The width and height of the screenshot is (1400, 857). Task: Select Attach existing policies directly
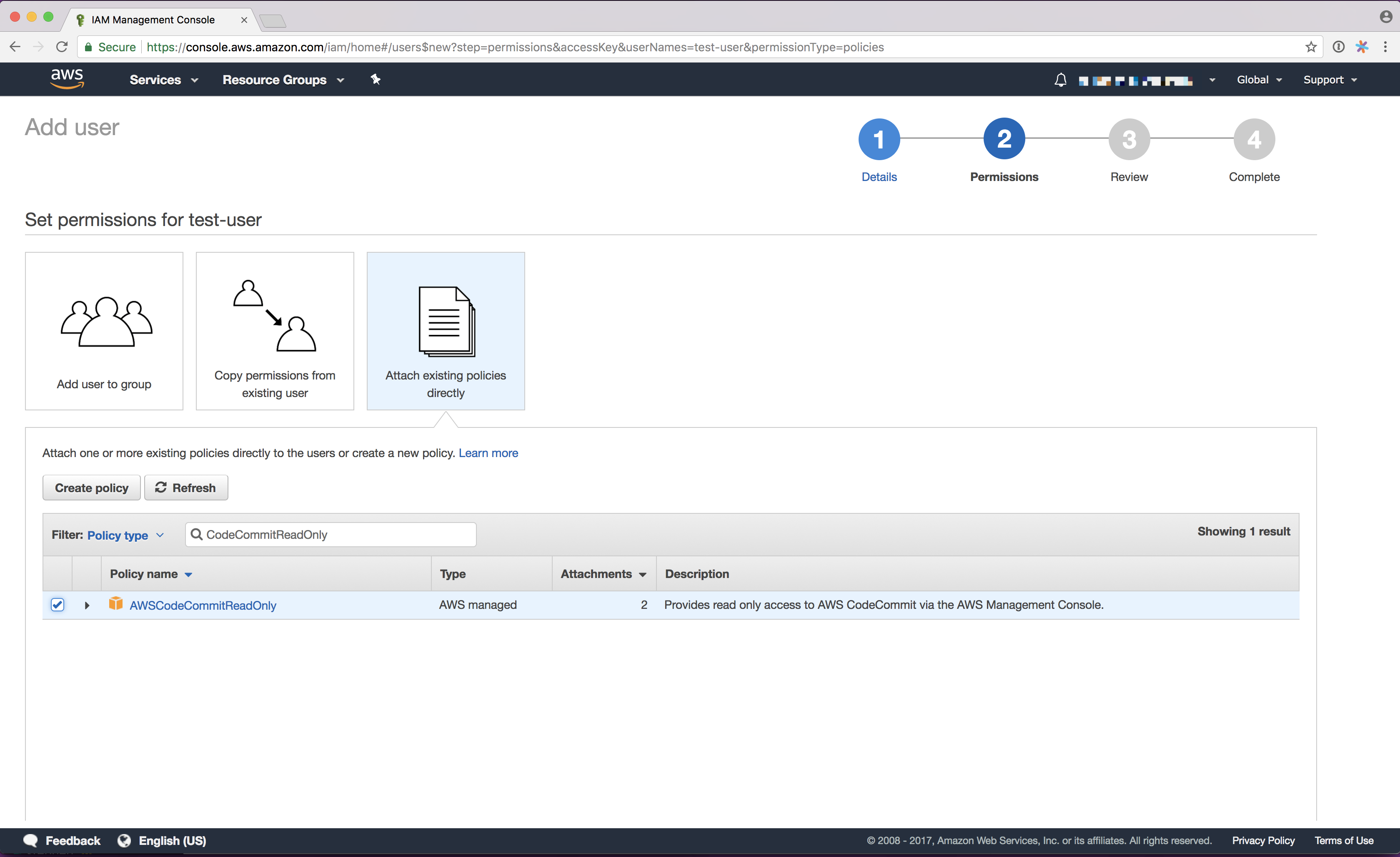[x=446, y=331]
